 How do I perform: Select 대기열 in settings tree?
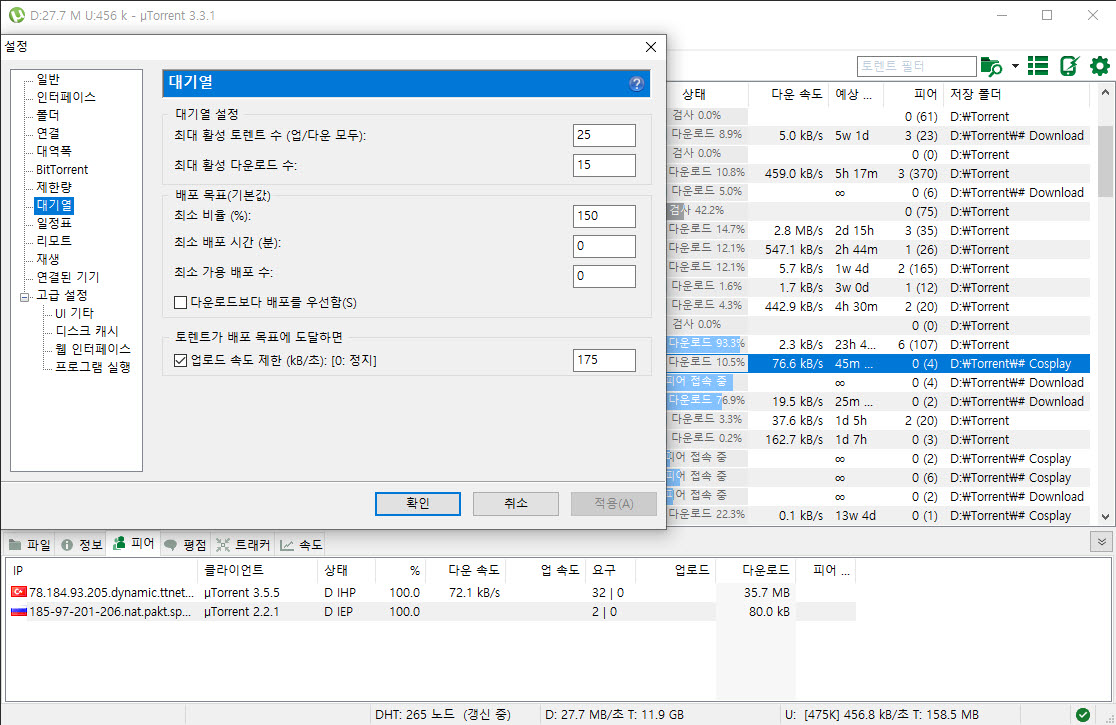54,205
